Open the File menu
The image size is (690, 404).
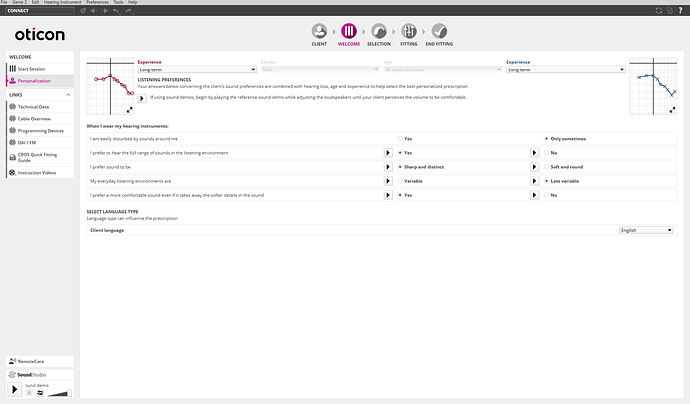pos(4,2)
